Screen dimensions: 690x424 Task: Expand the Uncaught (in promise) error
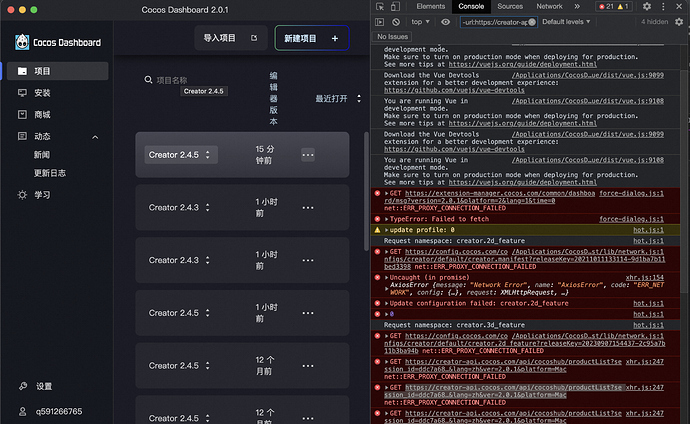386,278
